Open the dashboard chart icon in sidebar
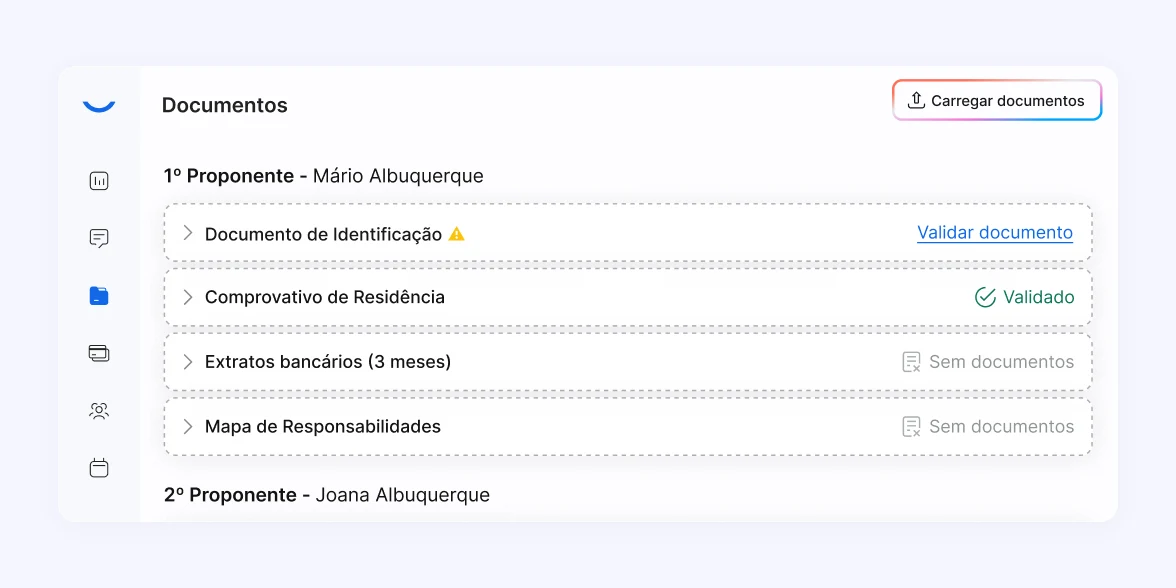Image resolution: width=1176 pixels, height=588 pixels. 99,181
